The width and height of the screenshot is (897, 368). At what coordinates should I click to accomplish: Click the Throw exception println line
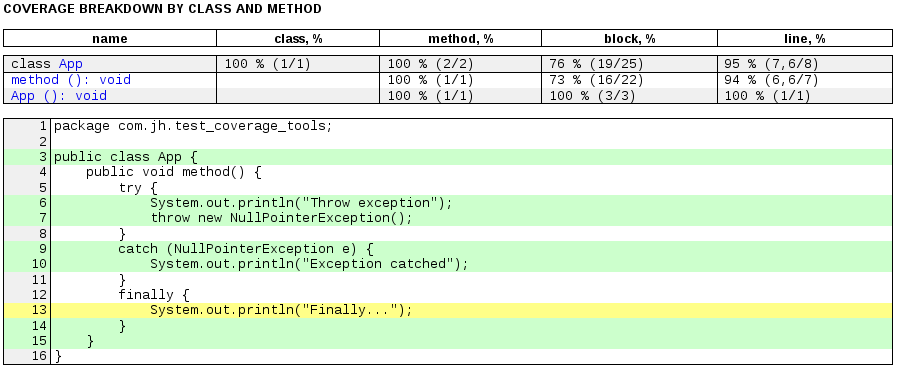coord(471,203)
